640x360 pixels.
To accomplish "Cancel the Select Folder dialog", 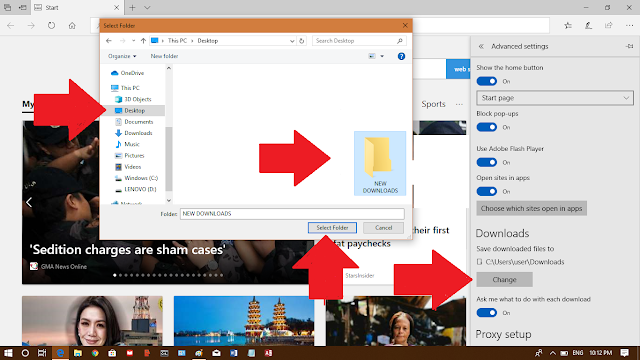I will 384,228.
